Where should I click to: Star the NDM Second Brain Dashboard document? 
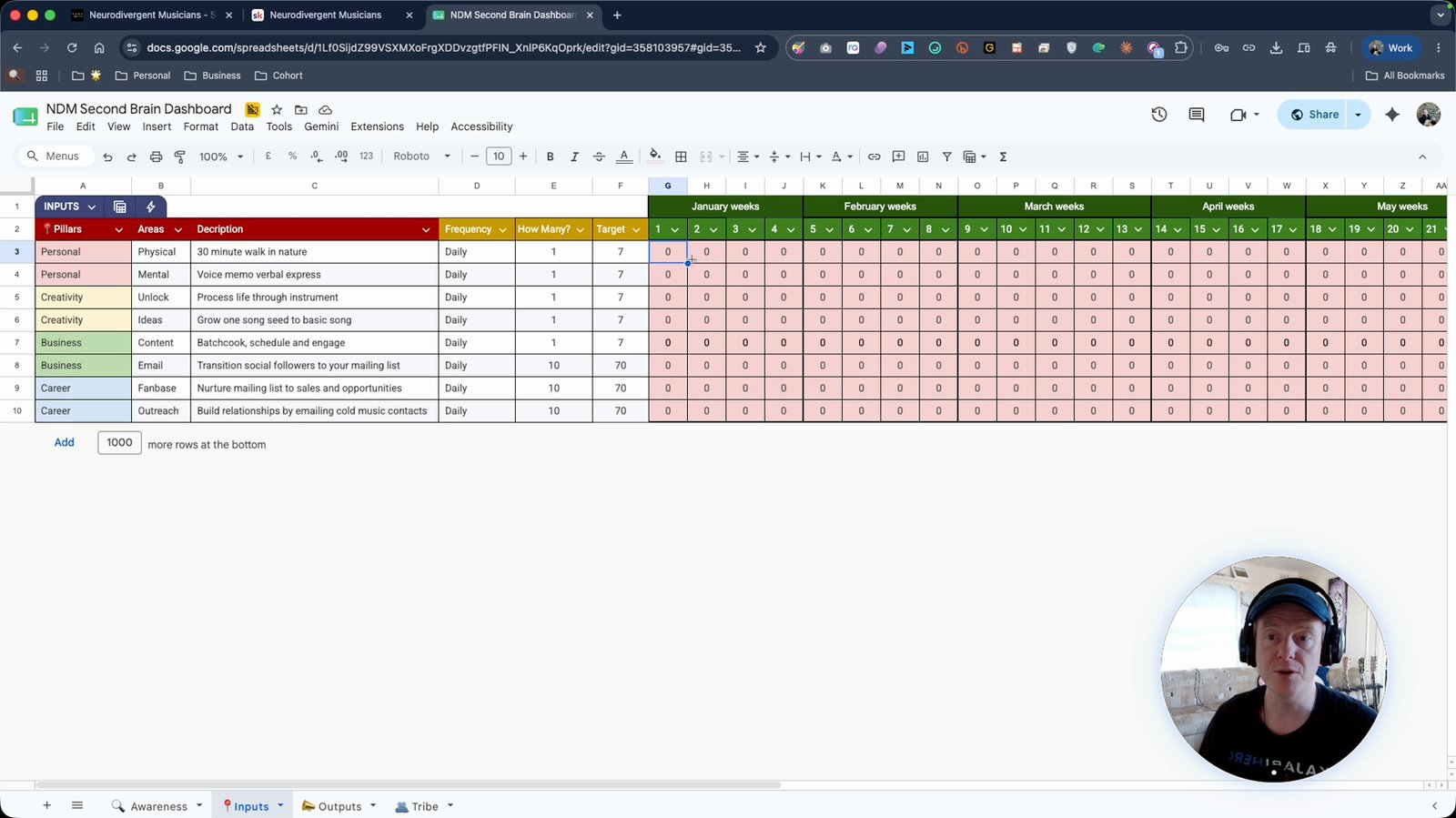277,109
